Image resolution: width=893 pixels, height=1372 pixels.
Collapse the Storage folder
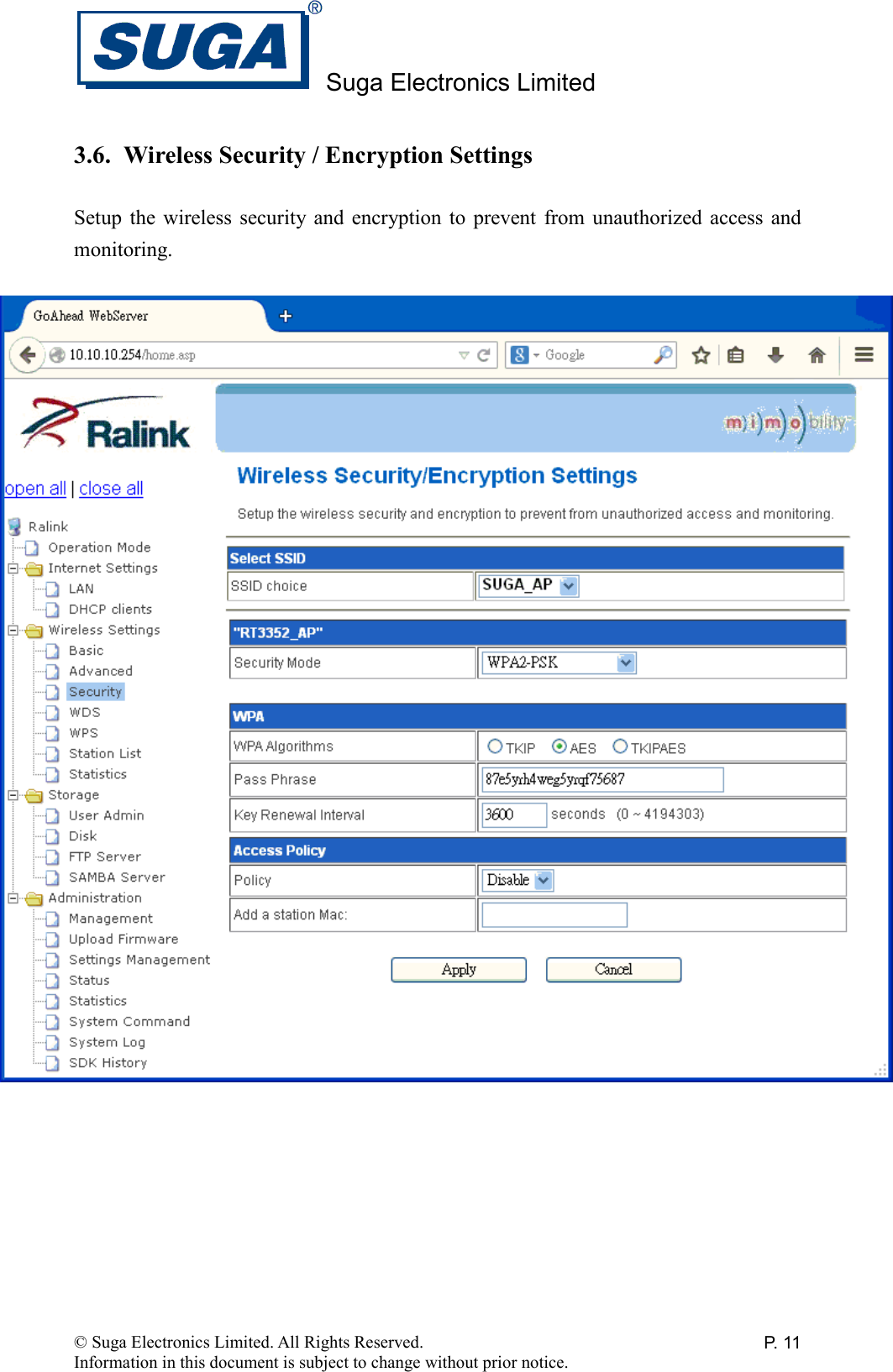pyautogui.click(x=13, y=795)
